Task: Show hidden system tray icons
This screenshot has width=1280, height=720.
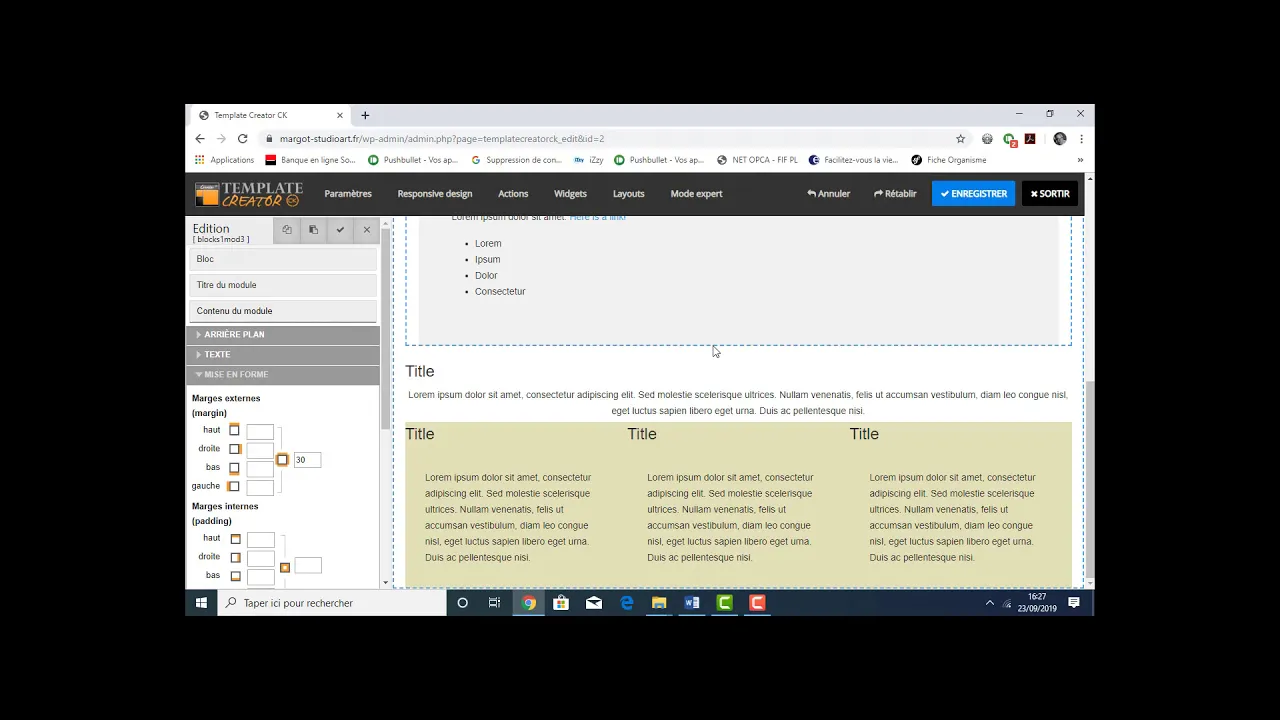Action: (x=990, y=603)
